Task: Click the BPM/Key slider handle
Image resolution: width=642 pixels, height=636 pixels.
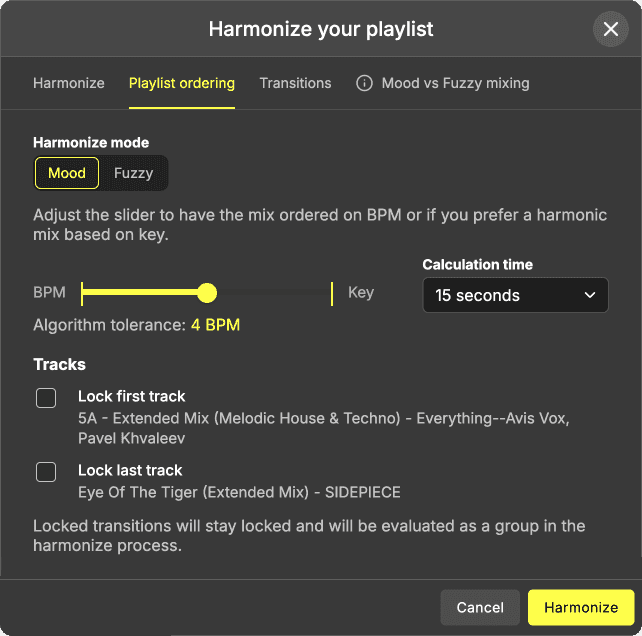Action: coord(207,293)
